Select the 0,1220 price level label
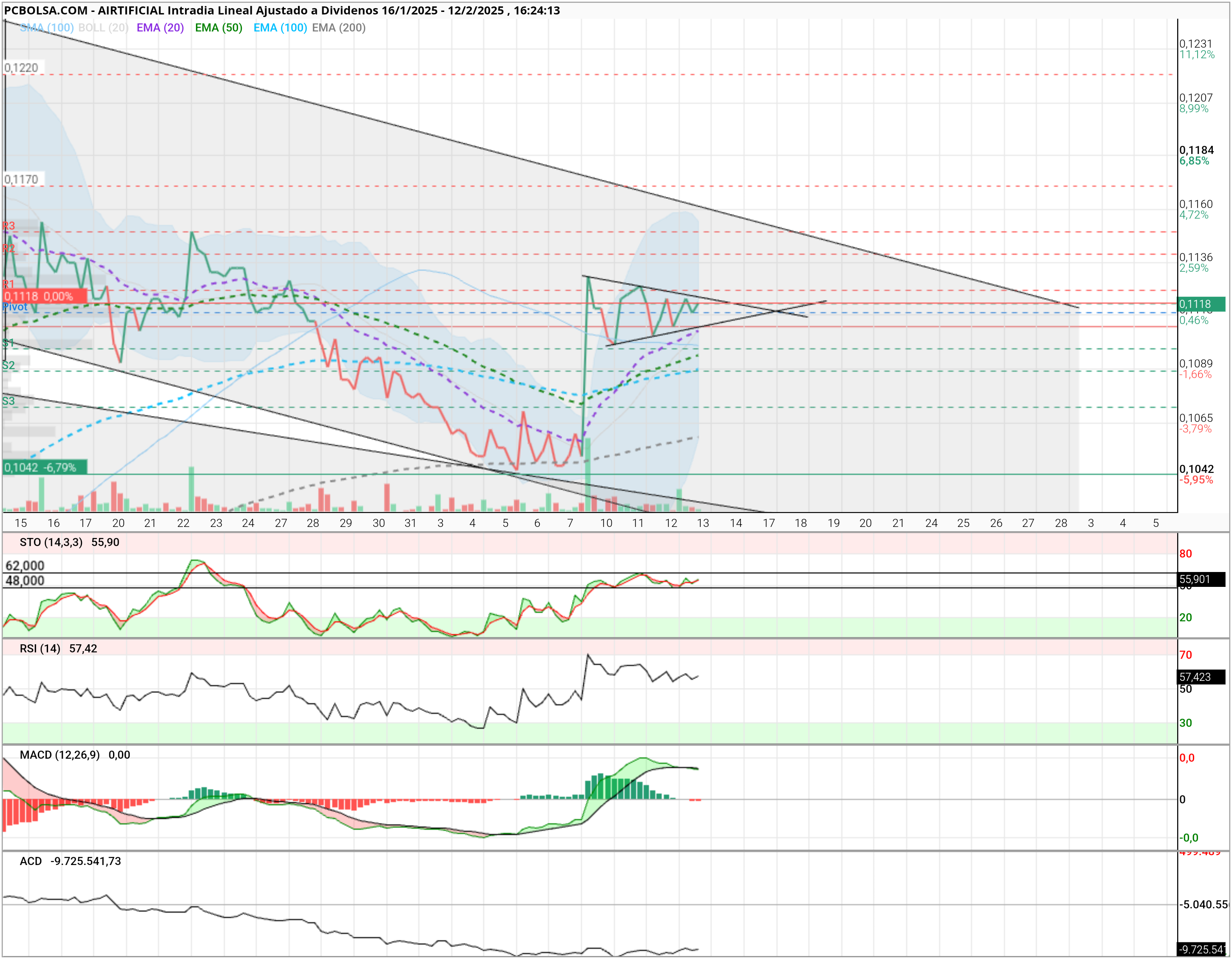This screenshot has height=959, width=1232. tap(21, 68)
